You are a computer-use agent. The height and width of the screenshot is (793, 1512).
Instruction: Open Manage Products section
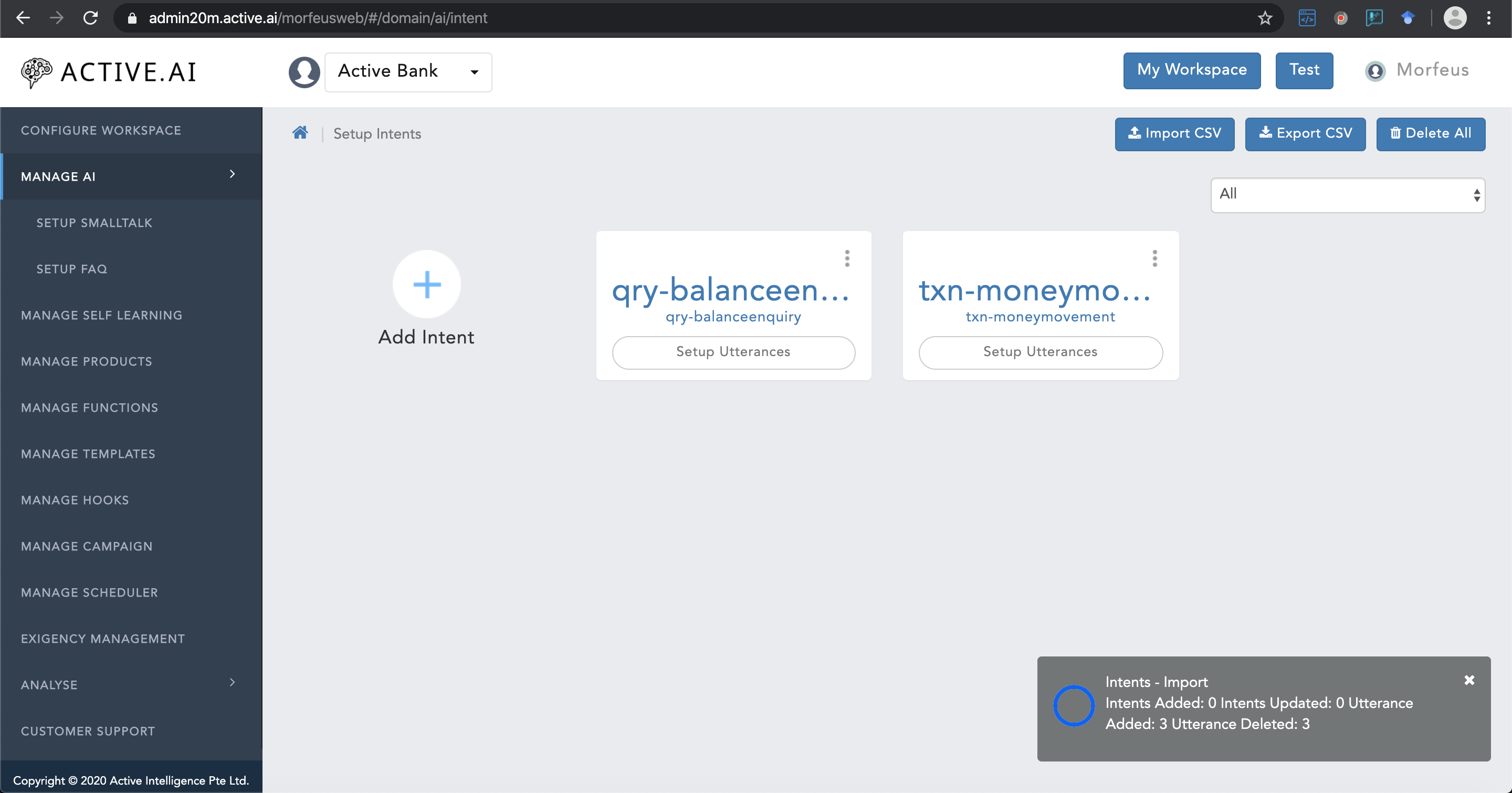pos(86,361)
